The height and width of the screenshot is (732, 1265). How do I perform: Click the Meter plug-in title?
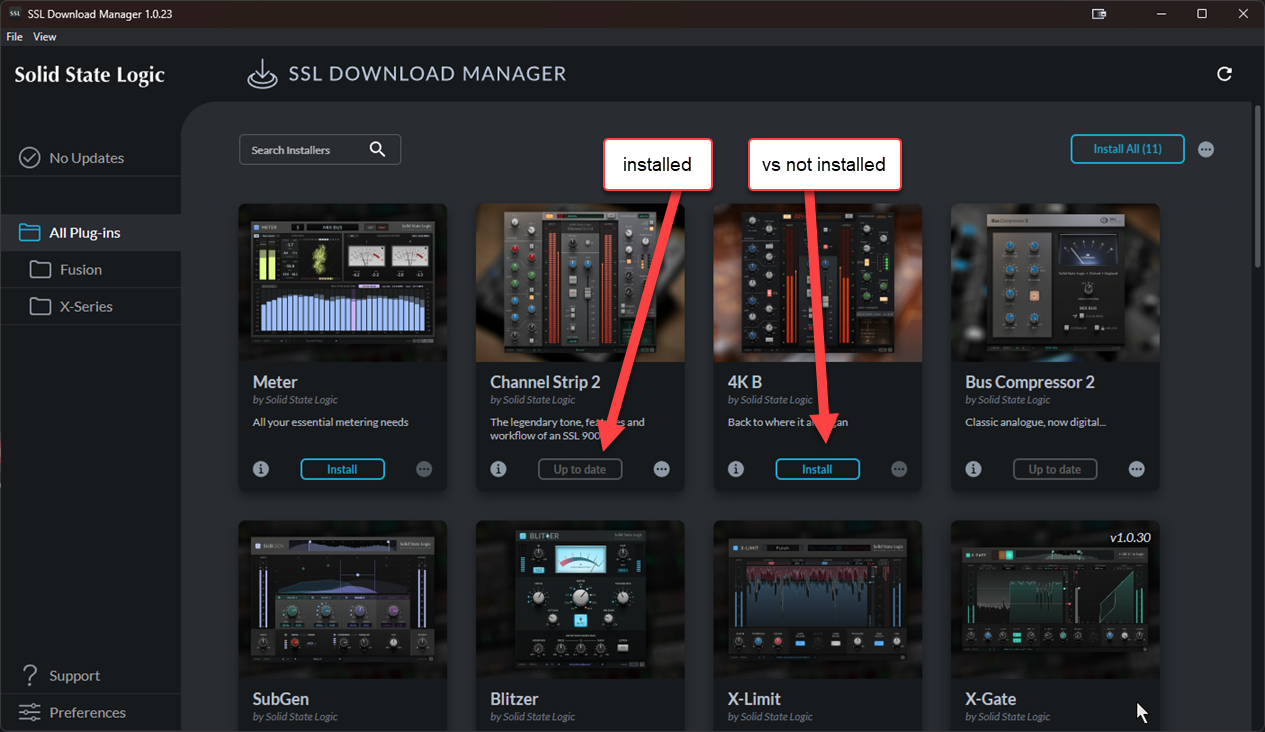275,382
